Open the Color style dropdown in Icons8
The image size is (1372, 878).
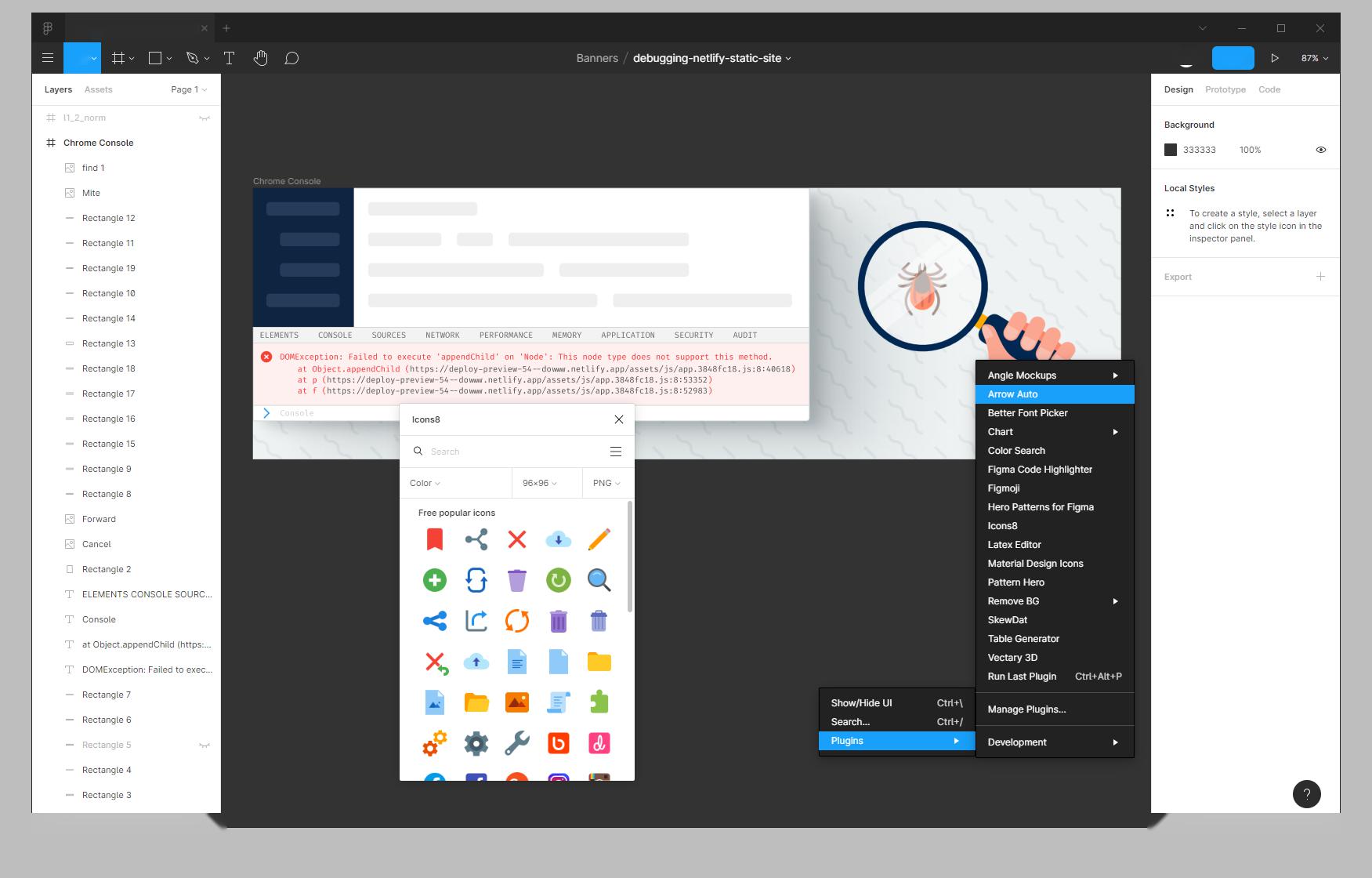pyautogui.click(x=425, y=483)
